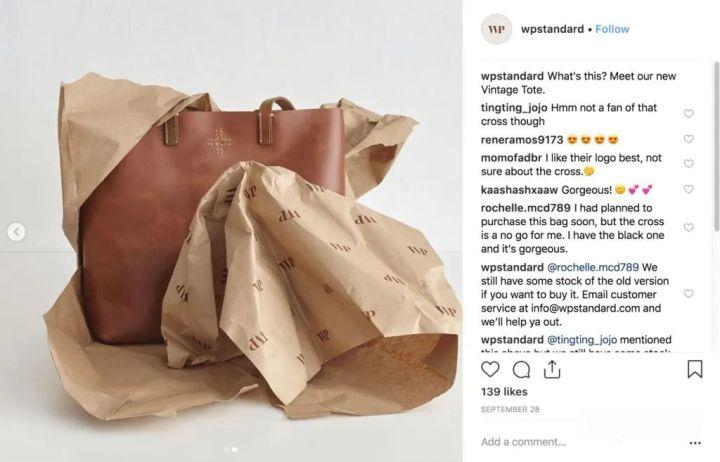The height and width of the screenshot is (462, 720).
Task: Follow the wpstandard account
Action: pyautogui.click(x=612, y=29)
